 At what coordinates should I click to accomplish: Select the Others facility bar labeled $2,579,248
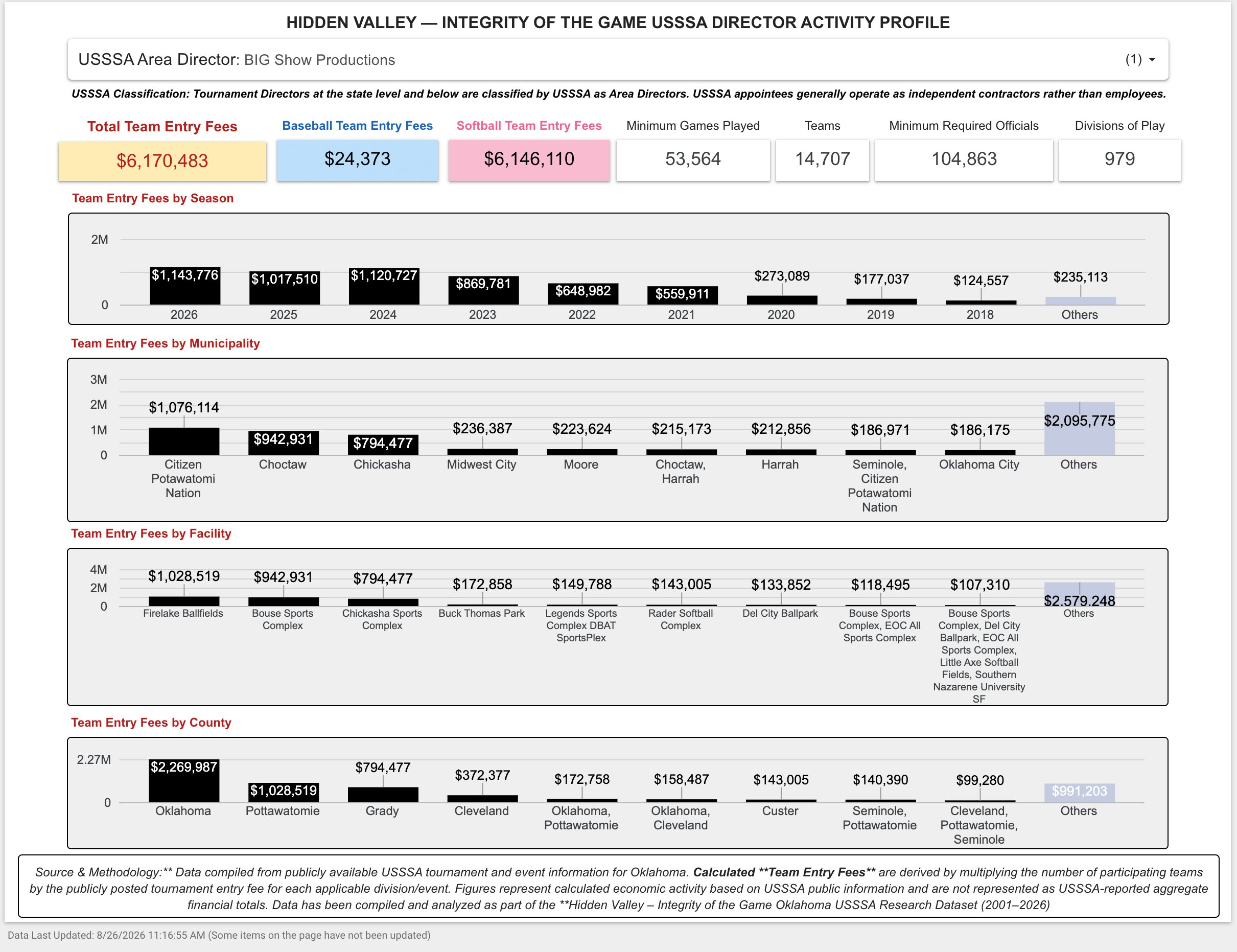[x=1080, y=594]
